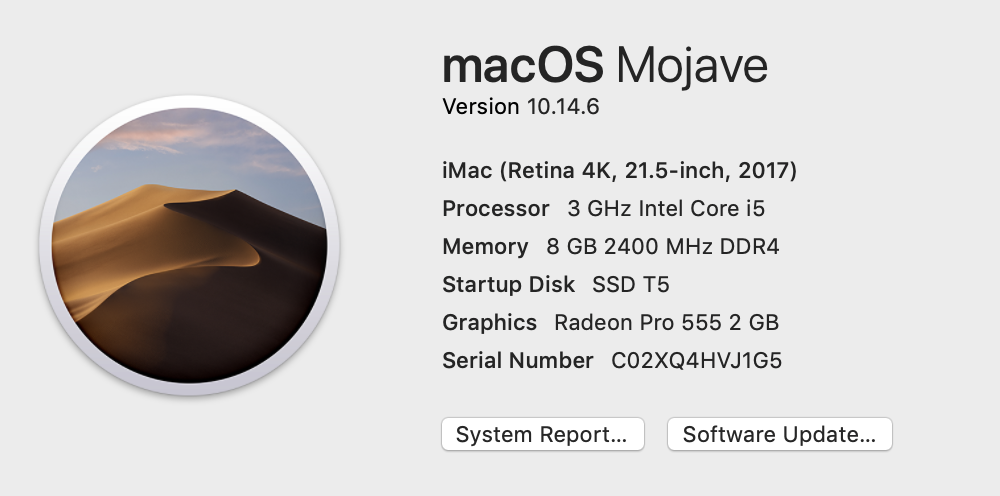The image size is (1000, 496).
Task: Click the bold "macOS" word in title
Action: tap(522, 66)
